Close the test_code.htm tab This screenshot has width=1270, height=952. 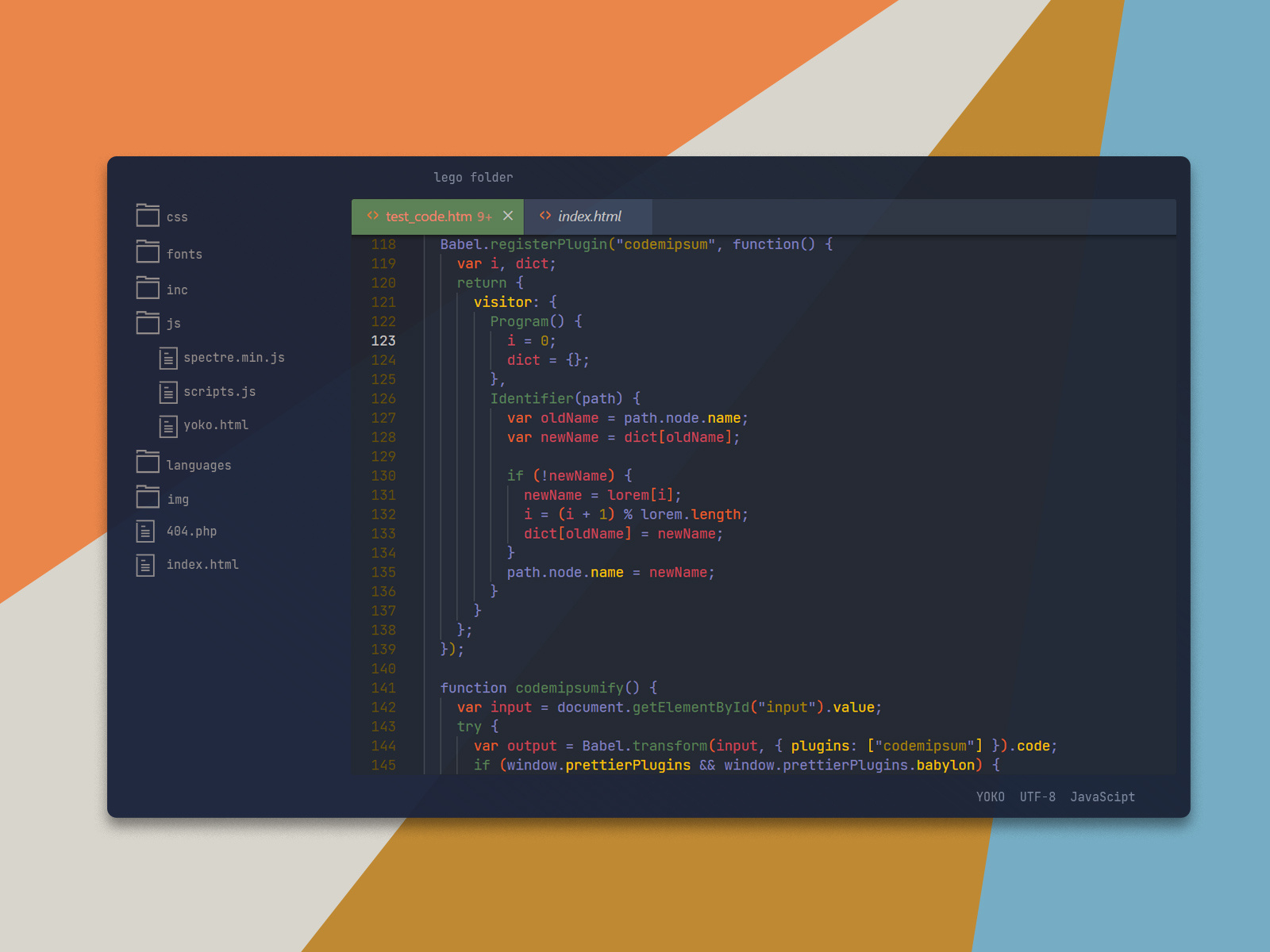click(x=509, y=216)
